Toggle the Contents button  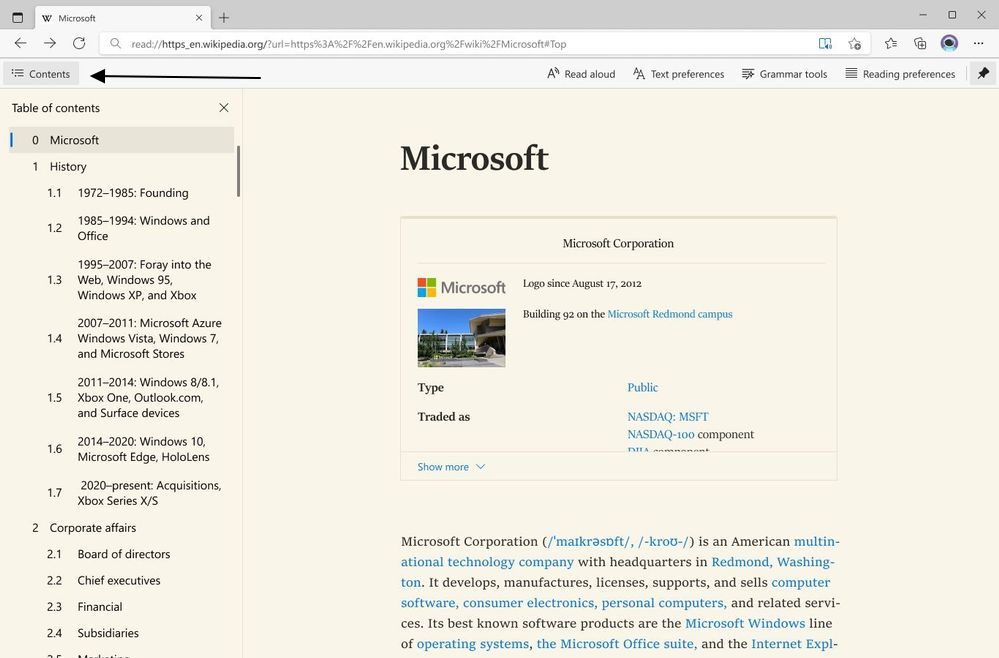pos(41,74)
